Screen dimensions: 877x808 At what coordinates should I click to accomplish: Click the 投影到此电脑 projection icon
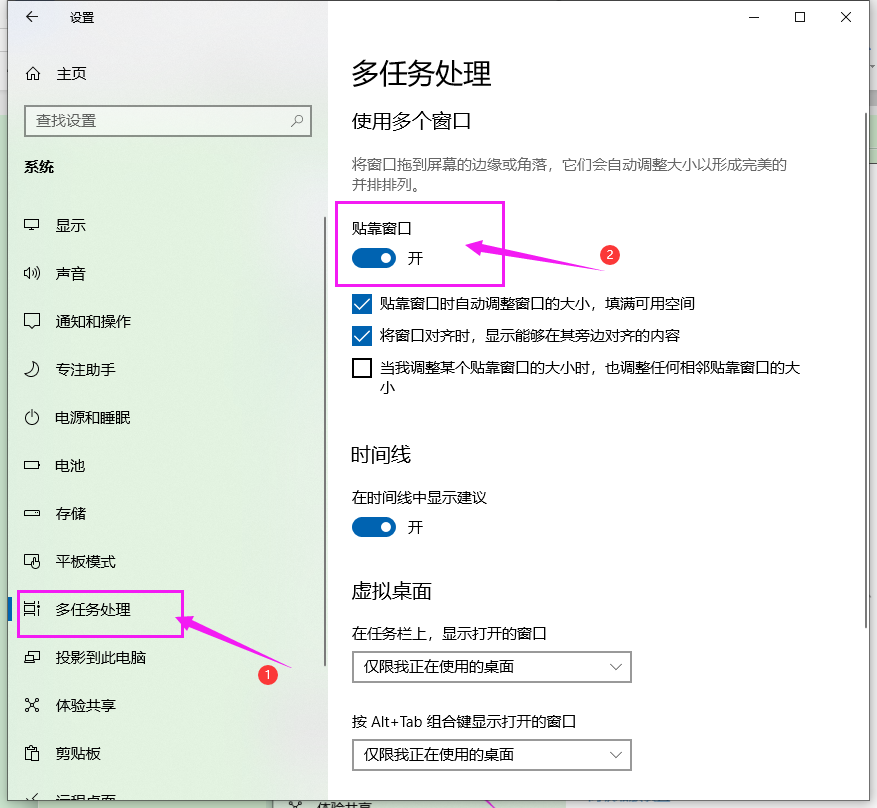32,657
